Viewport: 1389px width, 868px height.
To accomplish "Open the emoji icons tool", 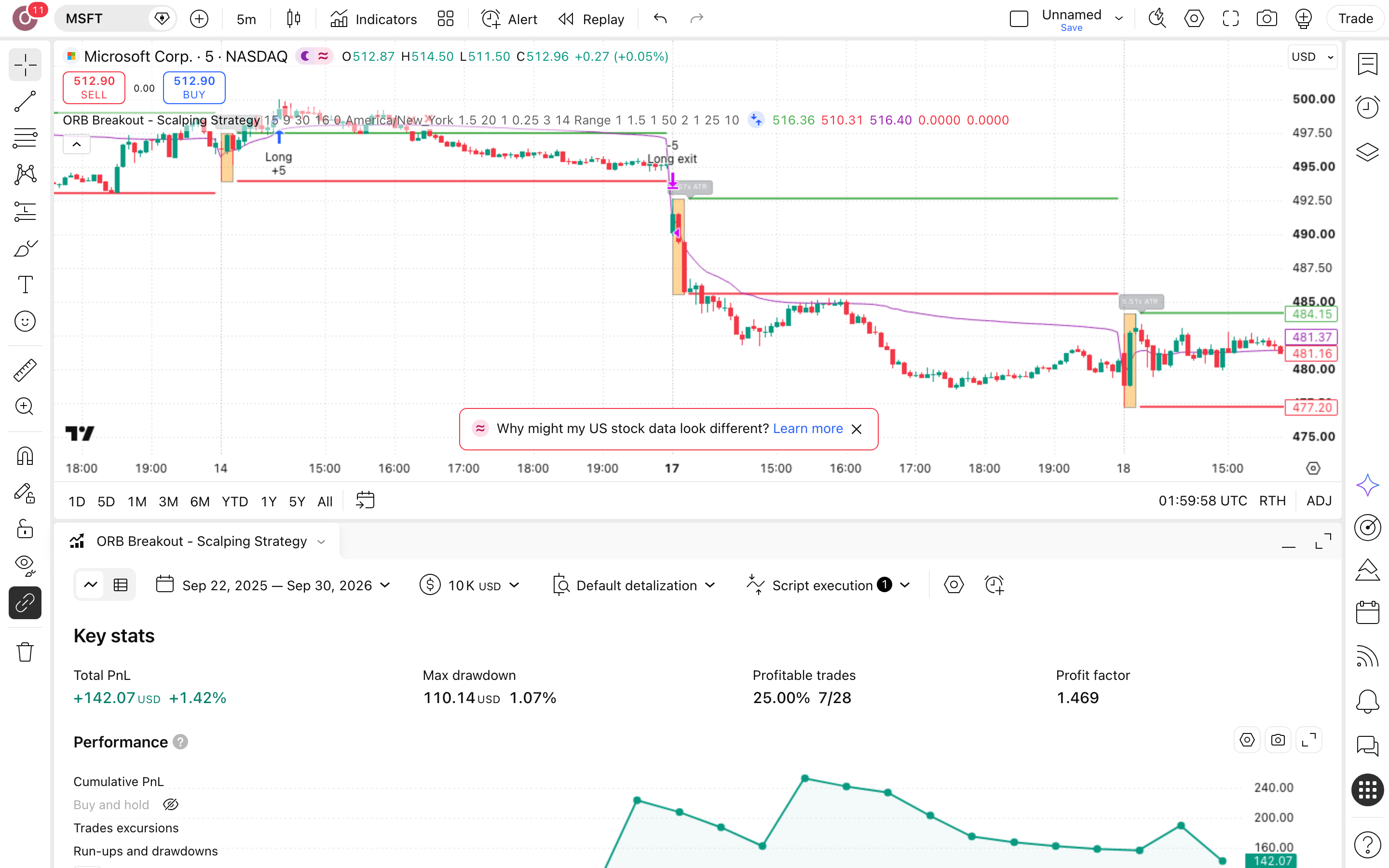I will point(25,322).
